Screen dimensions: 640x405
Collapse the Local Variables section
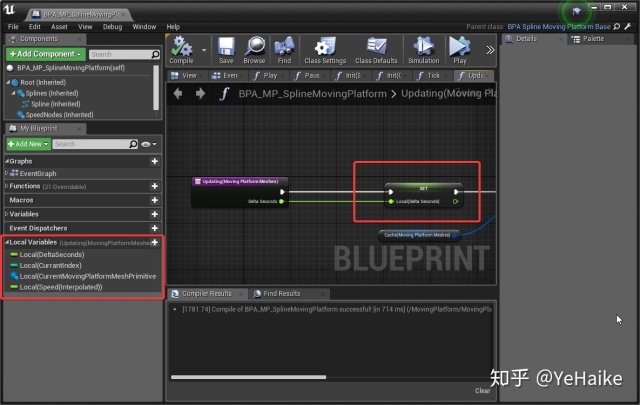(x=7, y=242)
